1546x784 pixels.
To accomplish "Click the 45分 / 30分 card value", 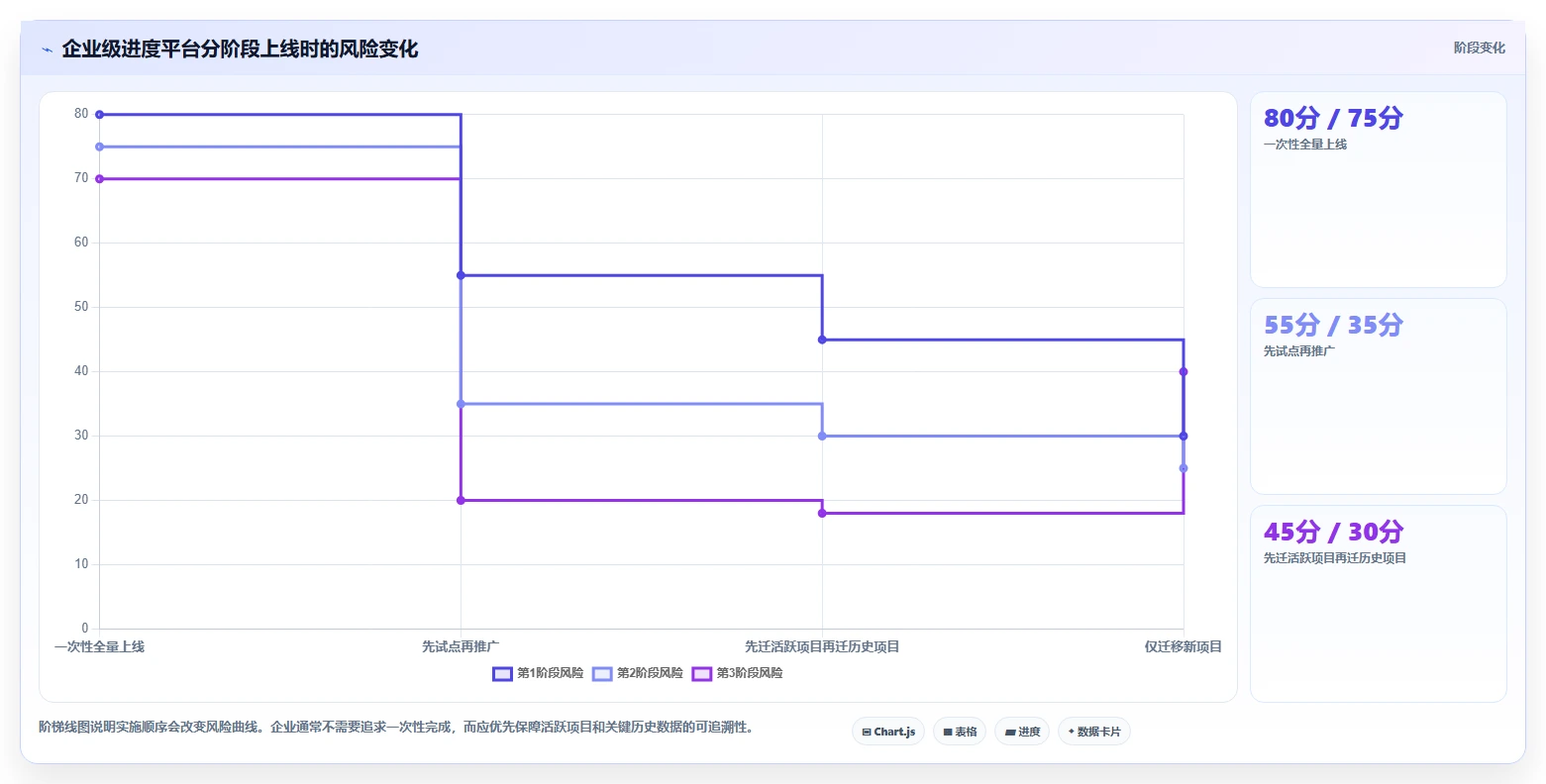I will 1333,532.
